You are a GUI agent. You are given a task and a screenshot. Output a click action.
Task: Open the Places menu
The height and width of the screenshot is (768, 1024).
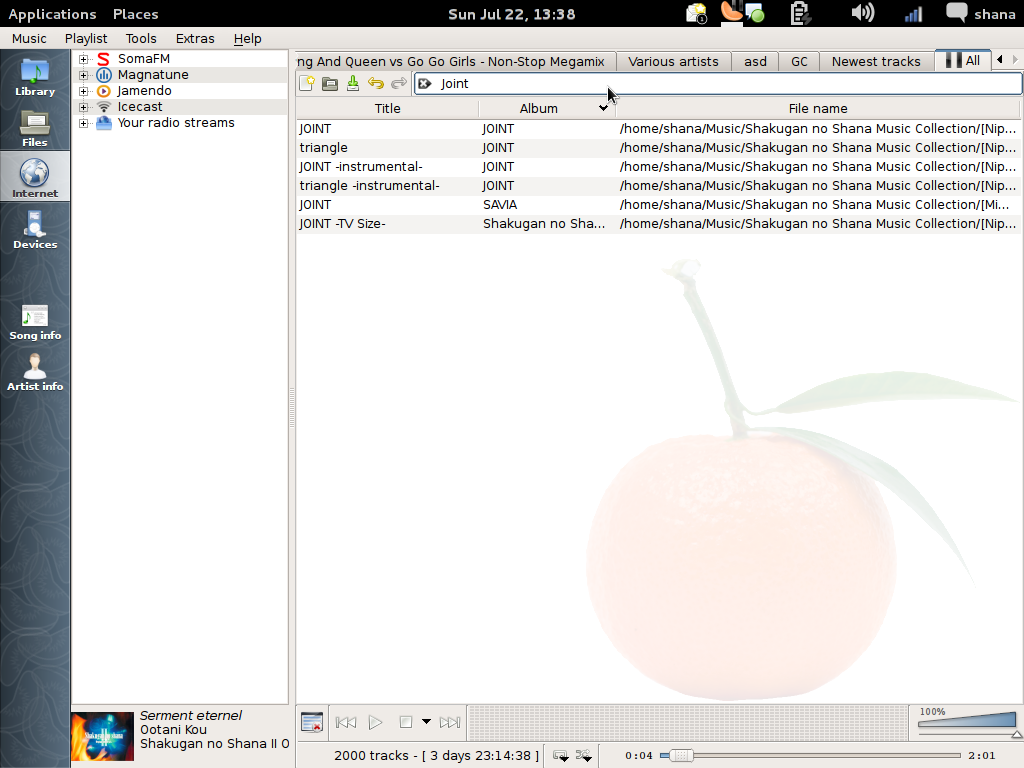tap(135, 14)
